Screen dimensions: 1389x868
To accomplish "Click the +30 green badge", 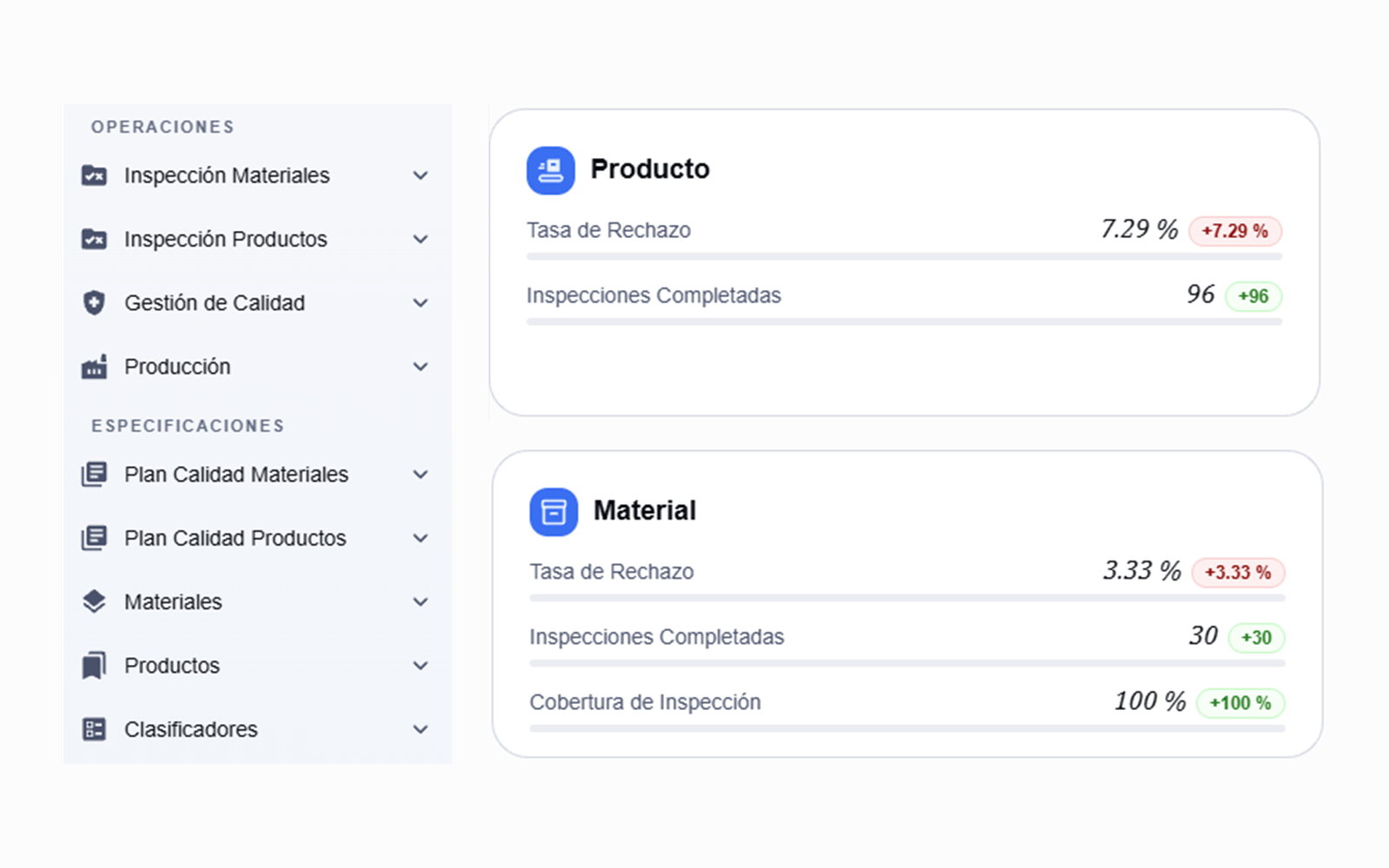I will [x=1256, y=638].
